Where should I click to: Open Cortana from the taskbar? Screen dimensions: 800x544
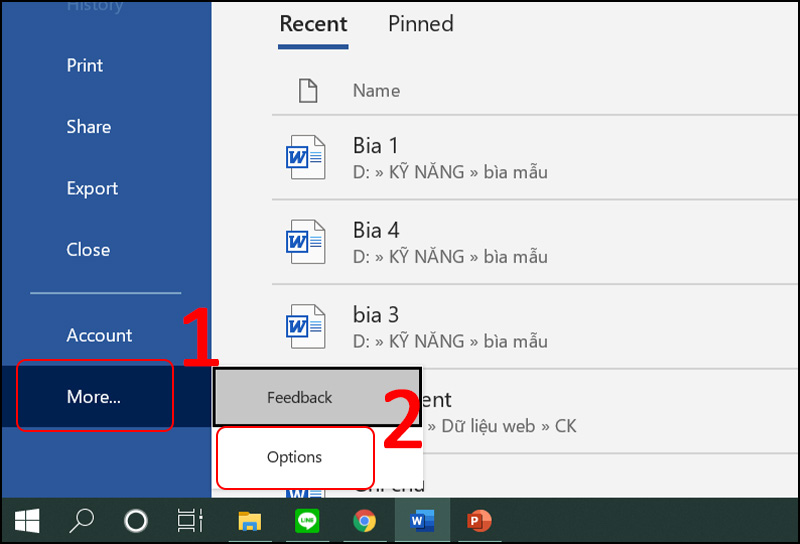pyautogui.click(x=135, y=521)
